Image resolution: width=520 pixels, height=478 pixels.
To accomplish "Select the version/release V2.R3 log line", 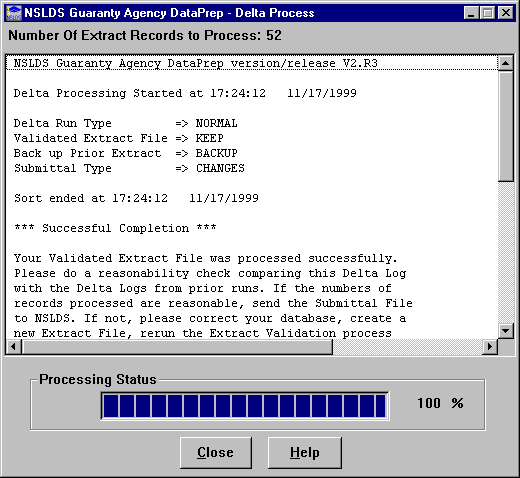I will (252, 63).
